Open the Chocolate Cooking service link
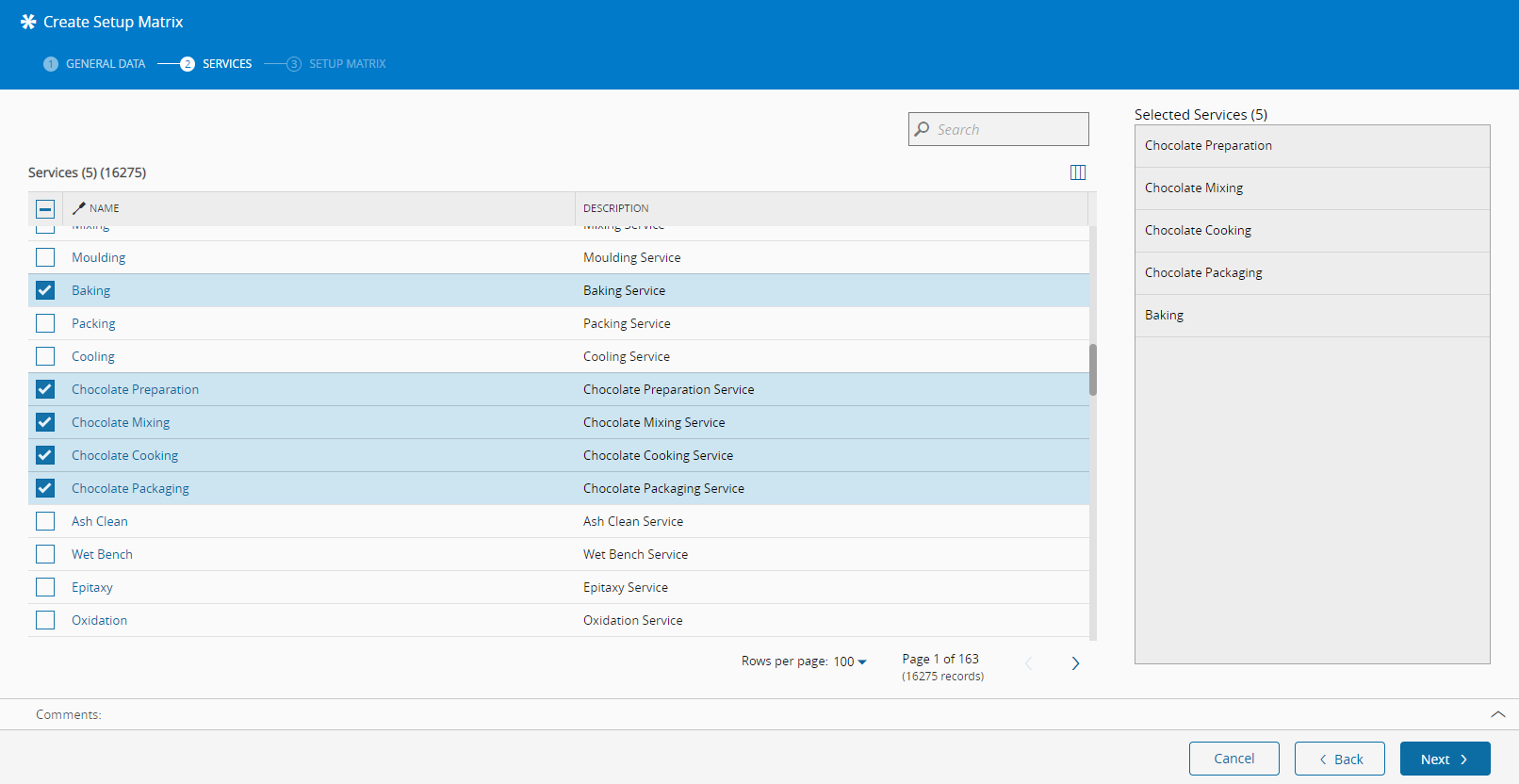The image size is (1519, 784). (124, 455)
